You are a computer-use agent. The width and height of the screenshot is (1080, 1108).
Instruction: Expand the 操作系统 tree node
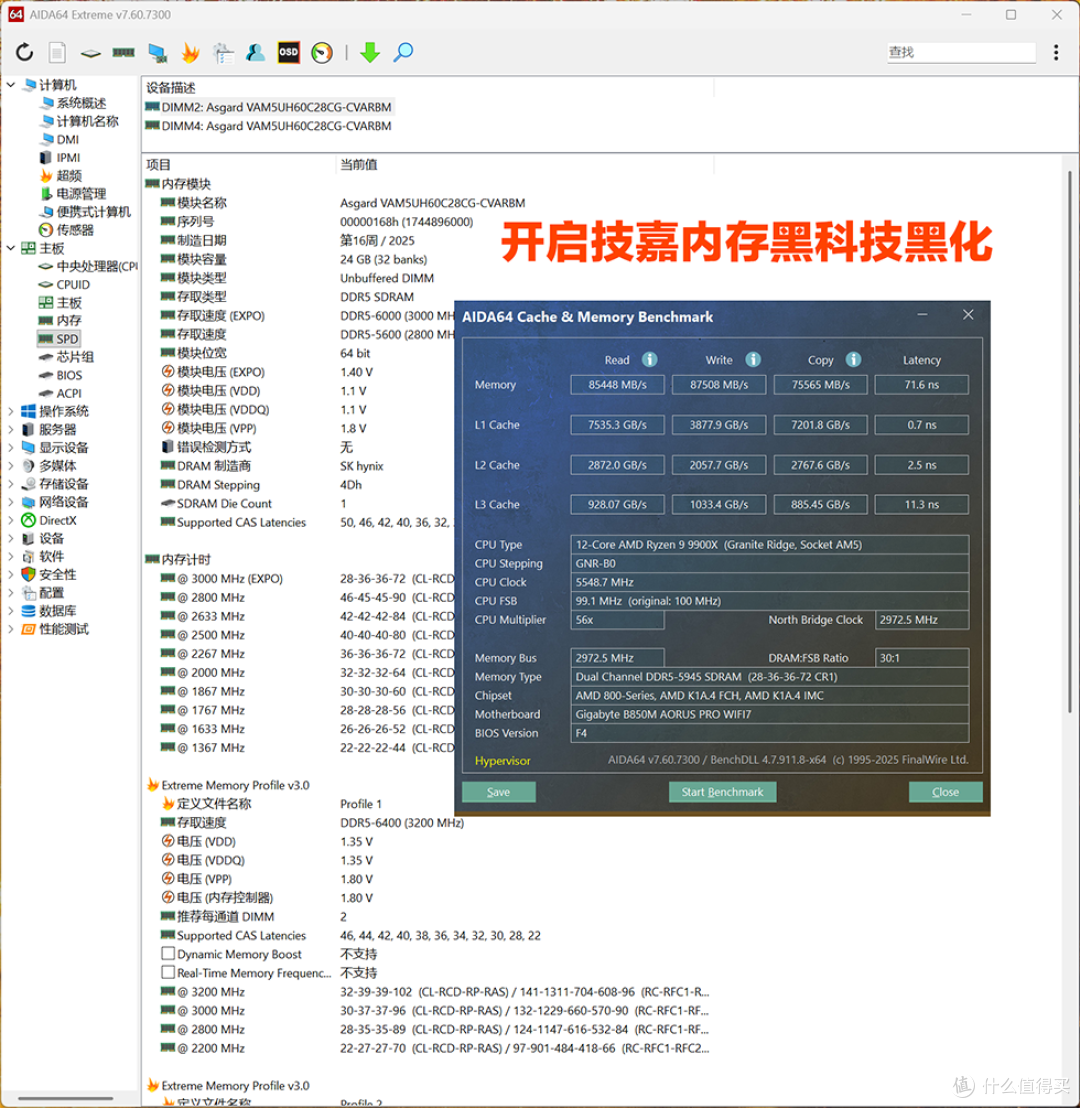11,411
